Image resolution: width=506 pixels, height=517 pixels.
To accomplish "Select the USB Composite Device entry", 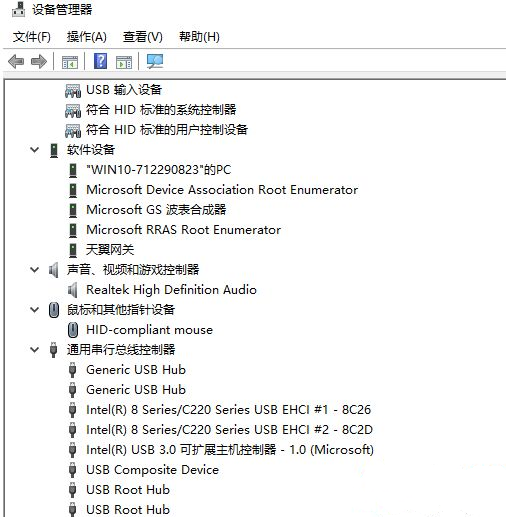I will click(152, 470).
